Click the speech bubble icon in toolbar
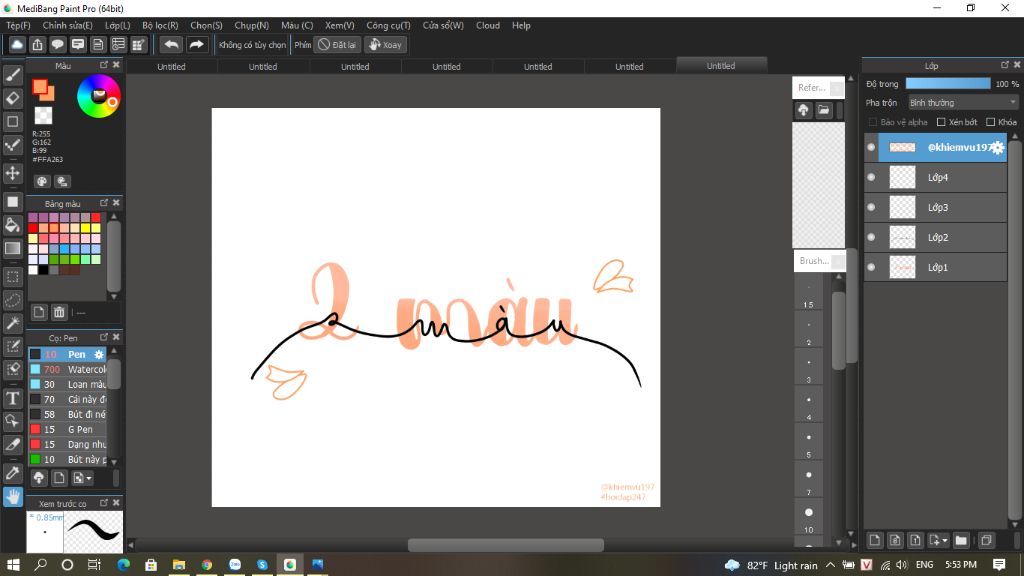This screenshot has width=1024, height=576. pos(57,44)
